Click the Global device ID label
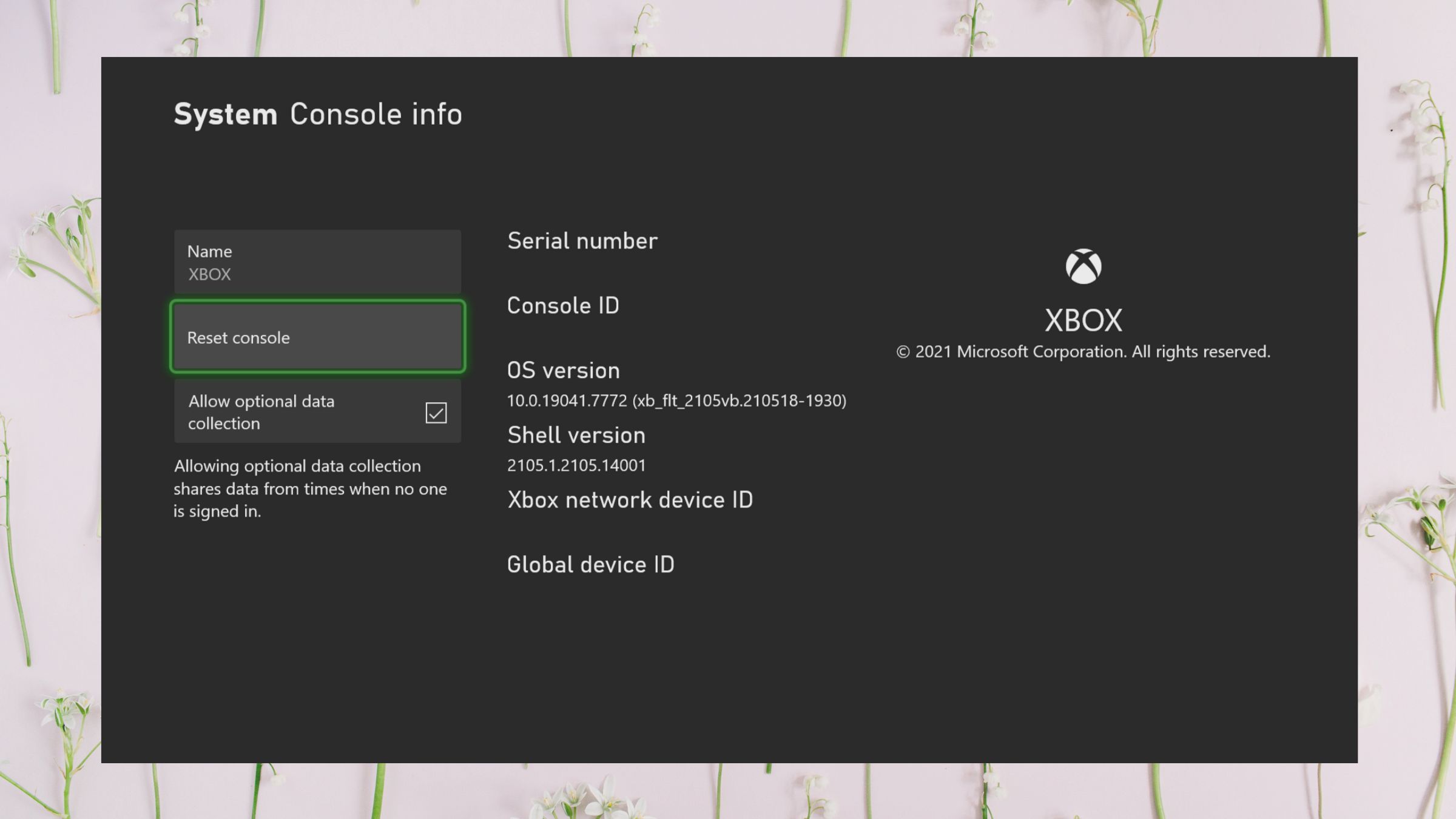The image size is (1456, 819). pos(591,564)
